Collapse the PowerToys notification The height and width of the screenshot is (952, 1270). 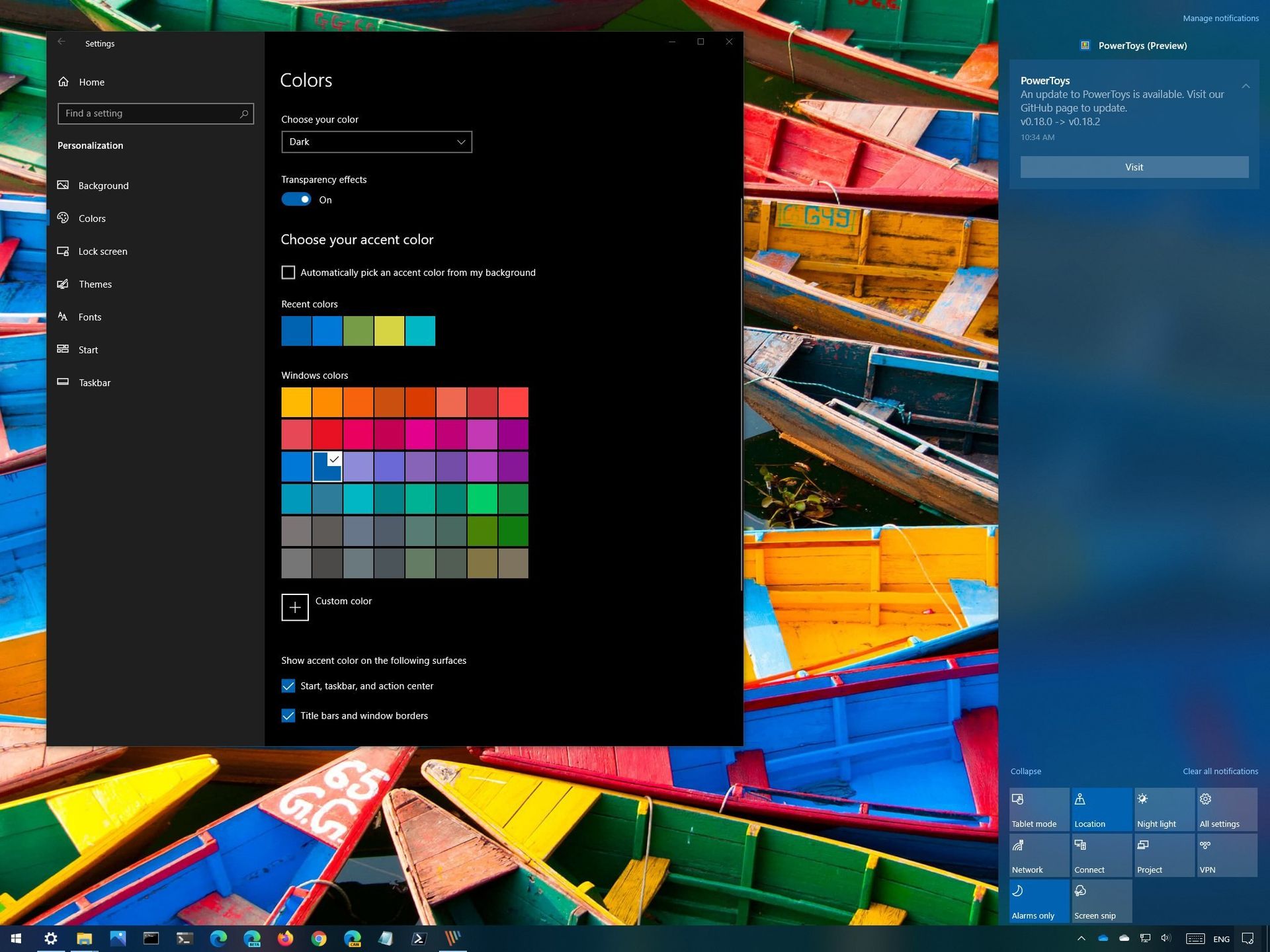tap(1246, 85)
